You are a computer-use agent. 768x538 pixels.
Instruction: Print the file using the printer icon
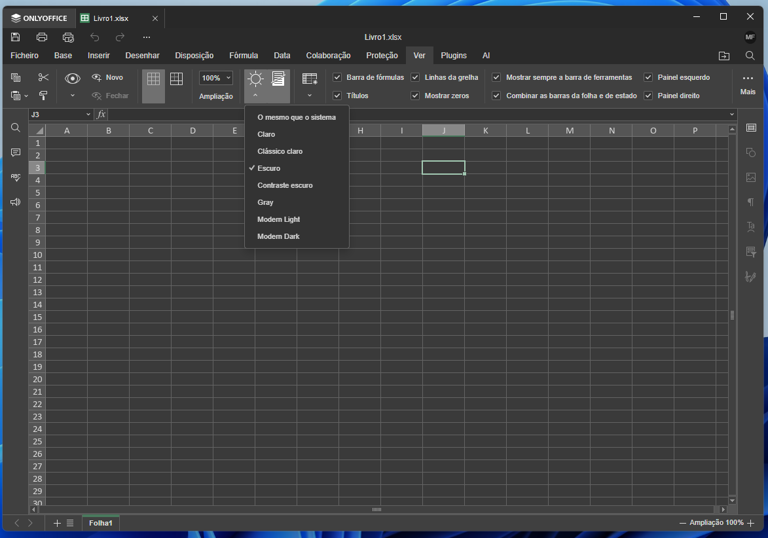42,37
